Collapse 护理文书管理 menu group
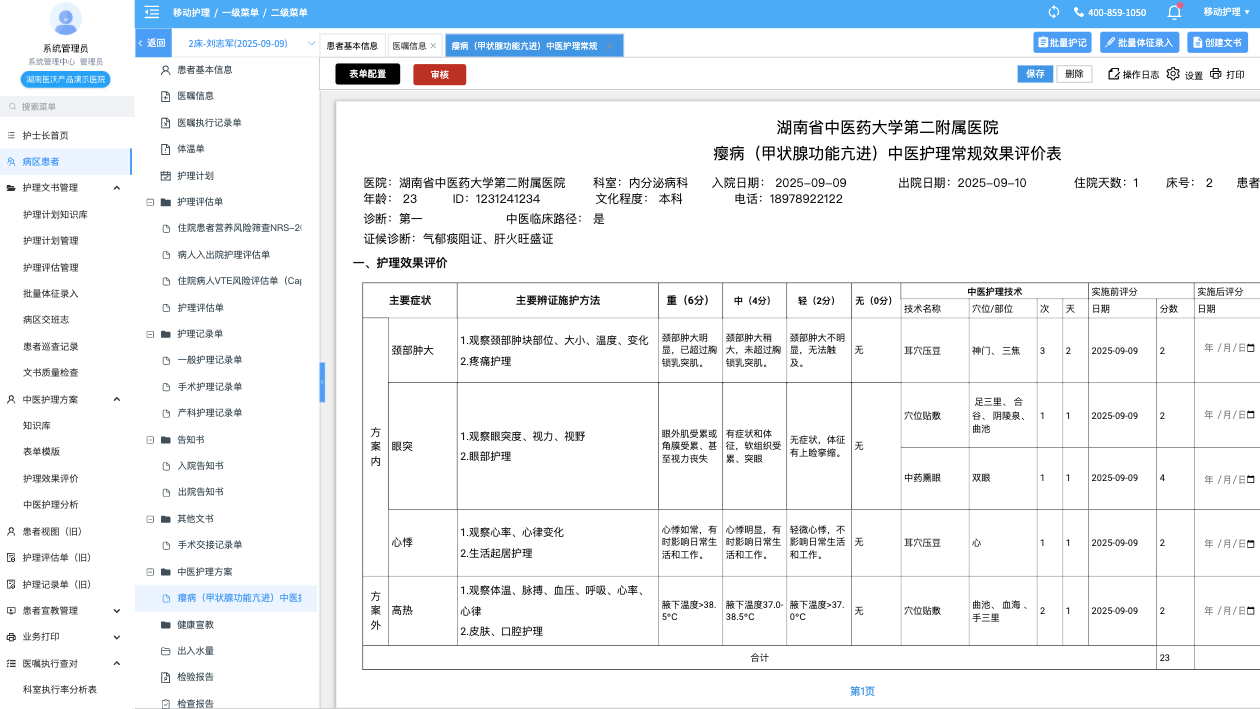1260x709 pixels. click(x=116, y=188)
